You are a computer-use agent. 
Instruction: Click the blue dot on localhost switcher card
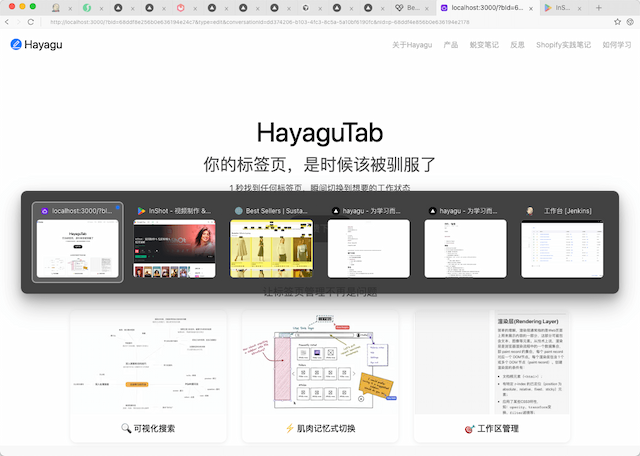pos(118,207)
